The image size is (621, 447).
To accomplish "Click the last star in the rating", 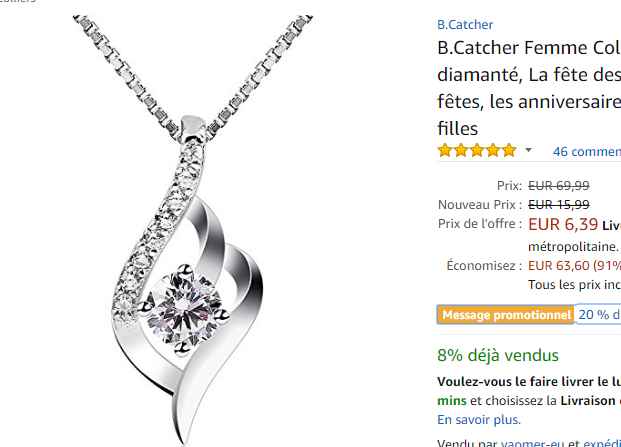I will [x=509, y=150].
